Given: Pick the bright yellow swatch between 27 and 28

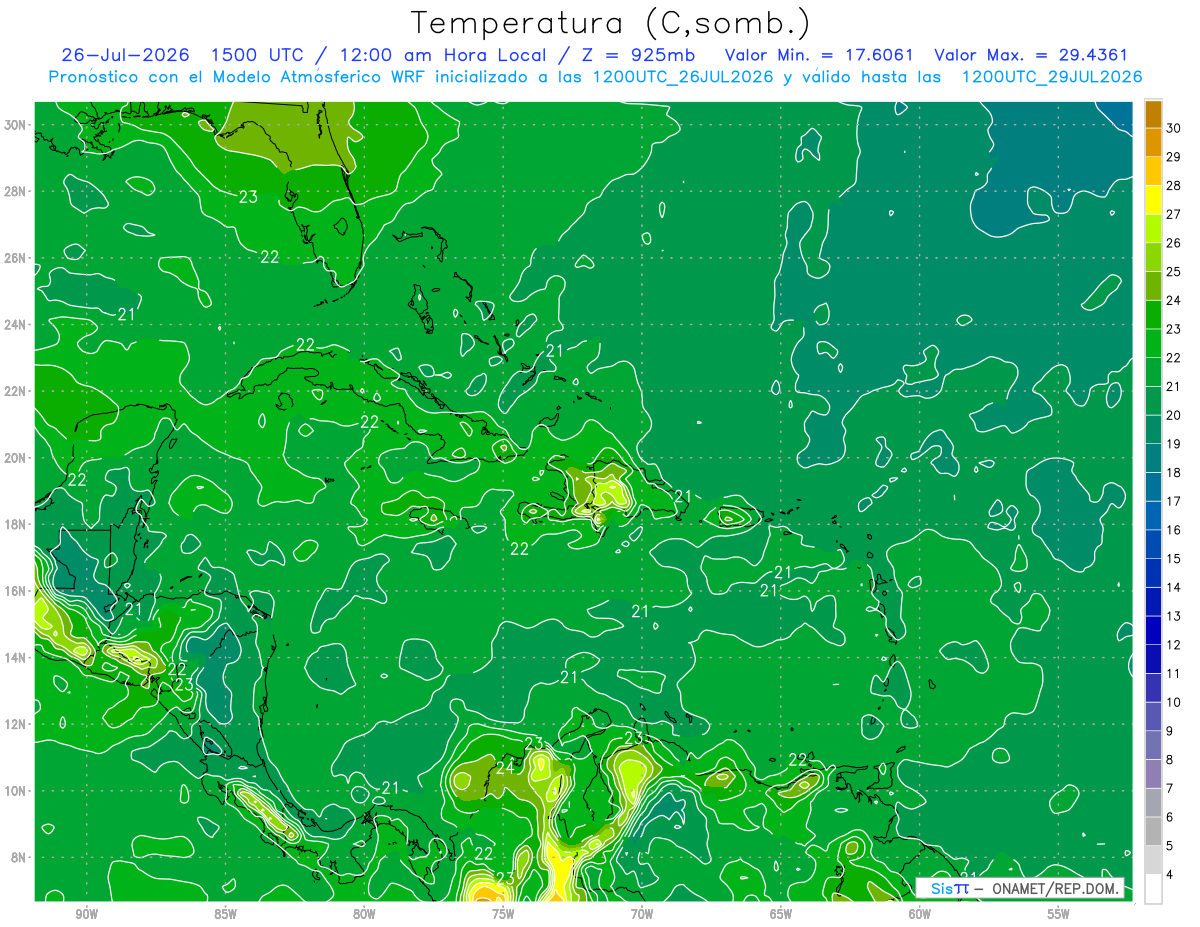Looking at the screenshot, I should (x=1153, y=199).
